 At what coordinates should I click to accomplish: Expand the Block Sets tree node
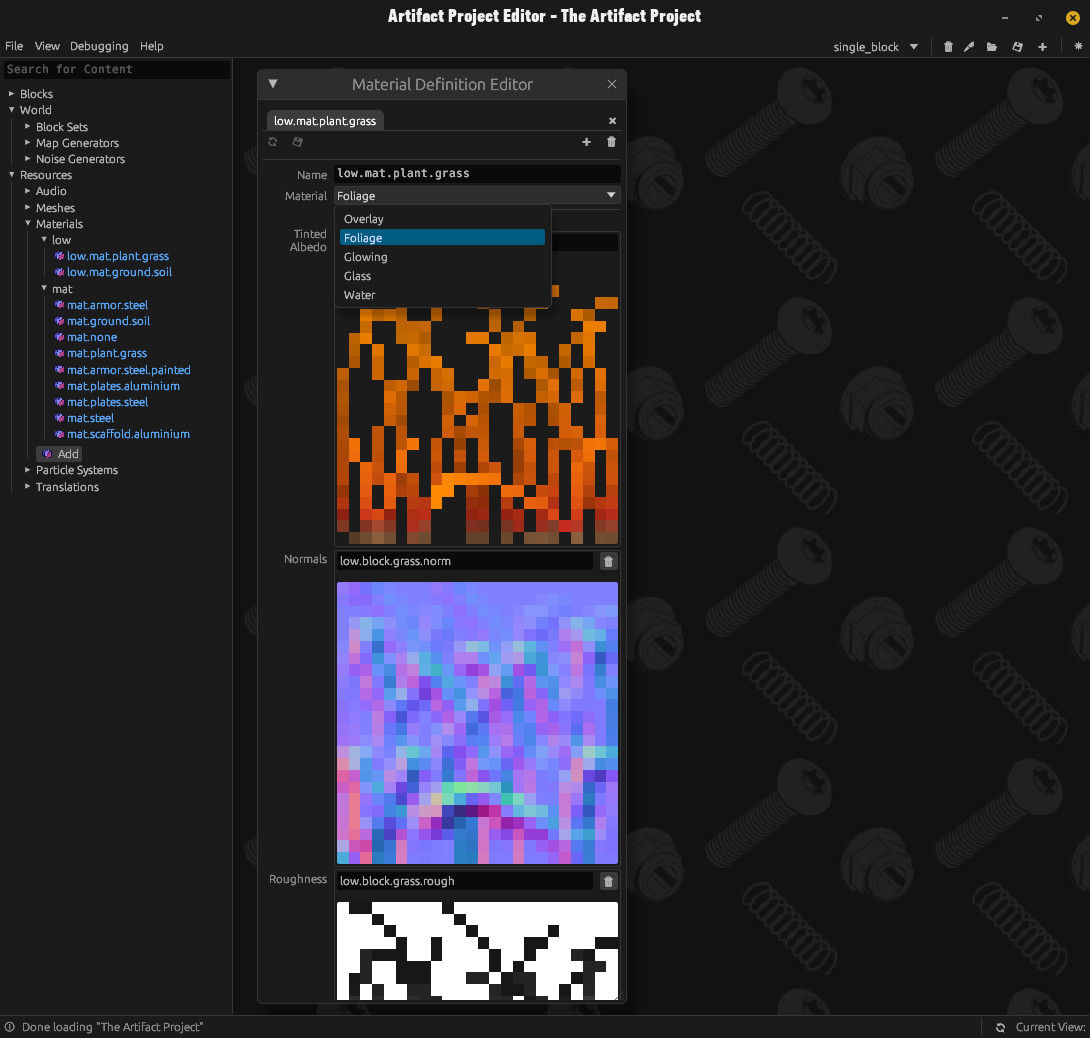[x=28, y=127]
